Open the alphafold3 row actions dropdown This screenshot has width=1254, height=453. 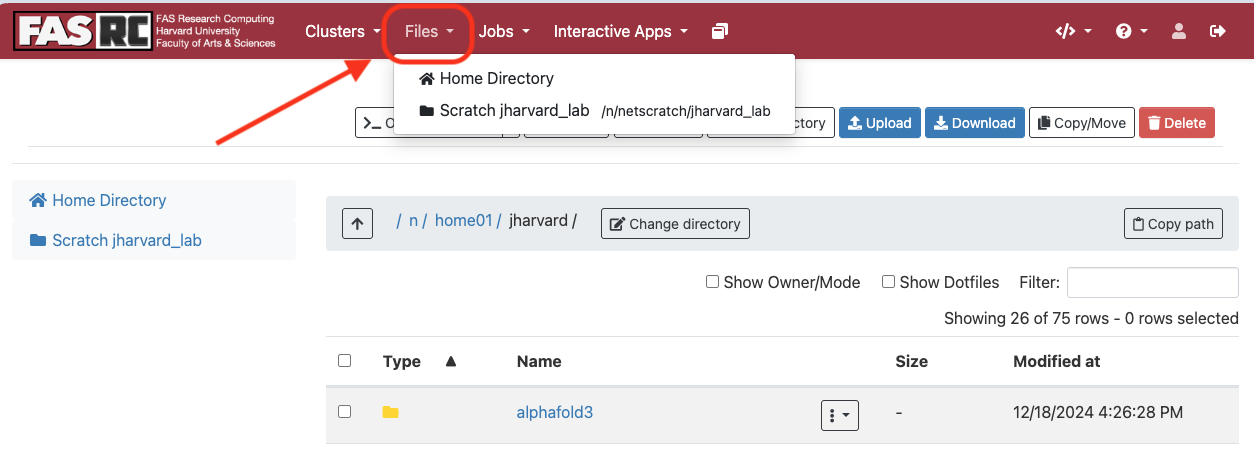tap(839, 415)
